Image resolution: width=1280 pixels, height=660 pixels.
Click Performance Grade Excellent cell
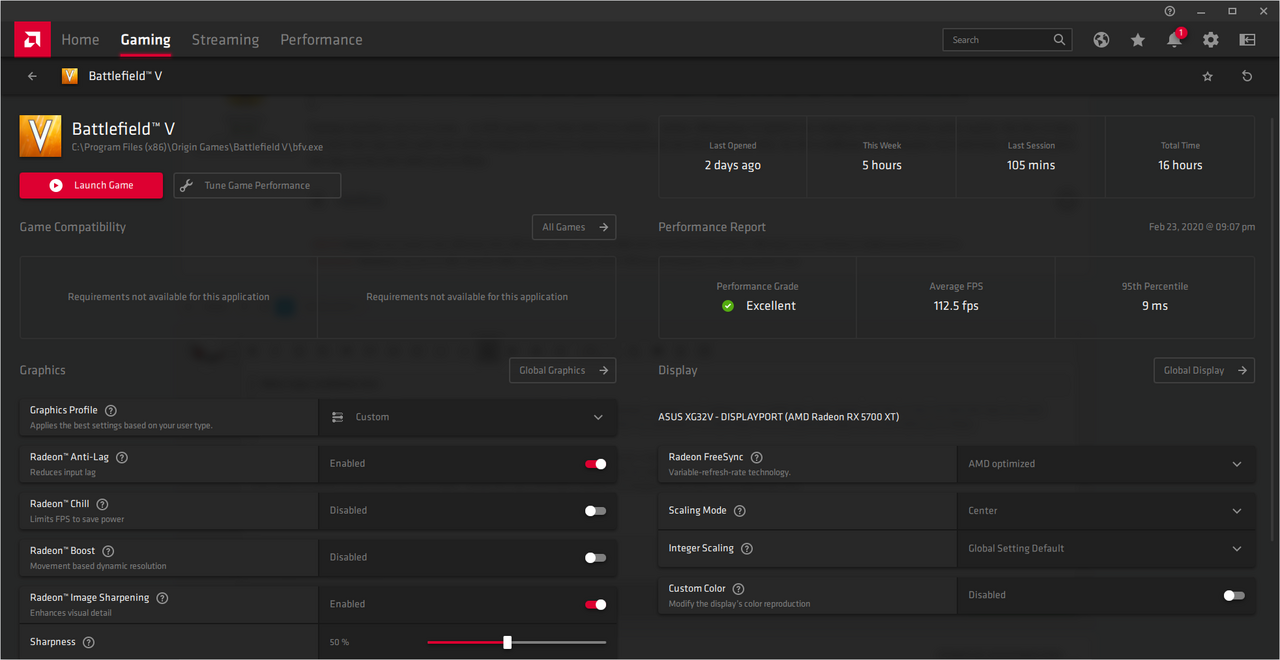point(757,297)
